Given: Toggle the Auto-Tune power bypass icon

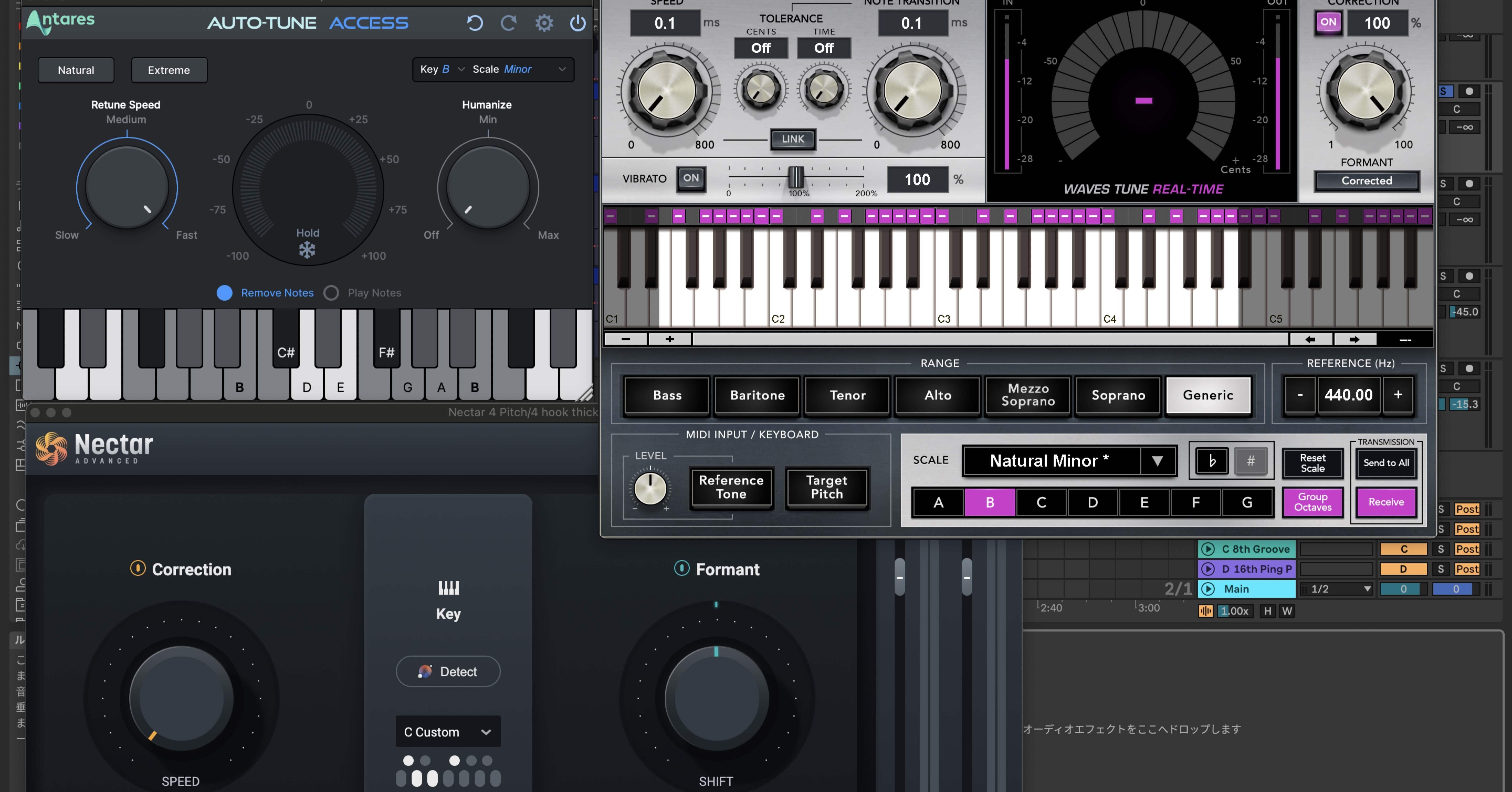Looking at the screenshot, I should point(577,23).
